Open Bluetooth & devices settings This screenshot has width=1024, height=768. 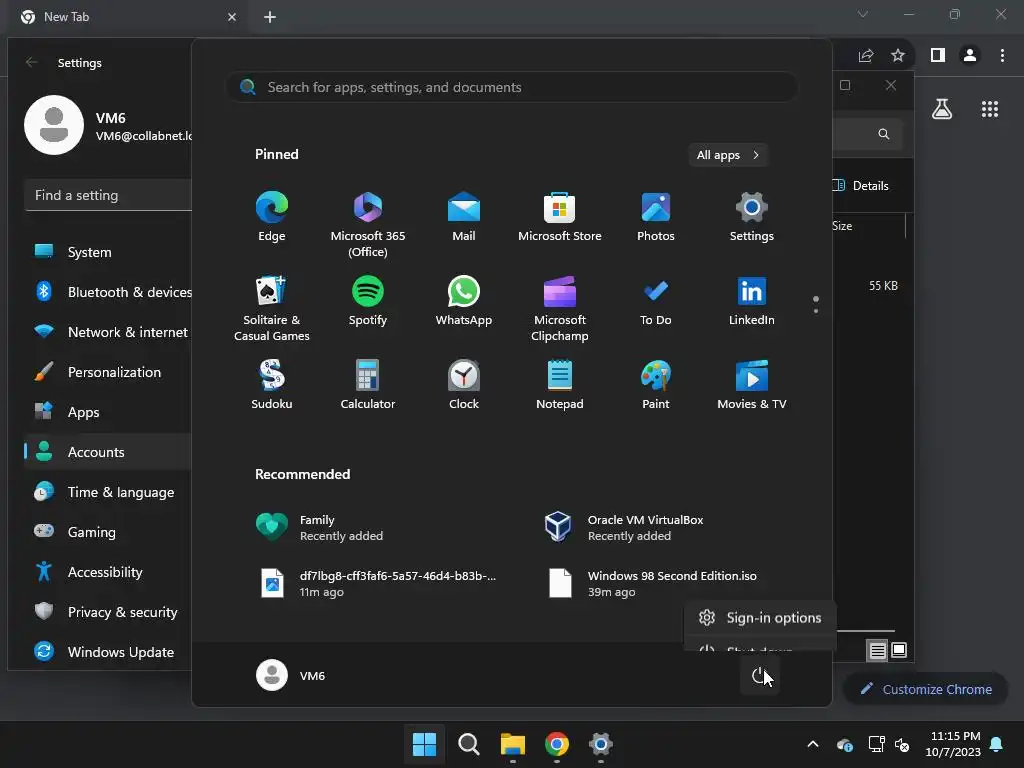pyautogui.click(x=108, y=292)
